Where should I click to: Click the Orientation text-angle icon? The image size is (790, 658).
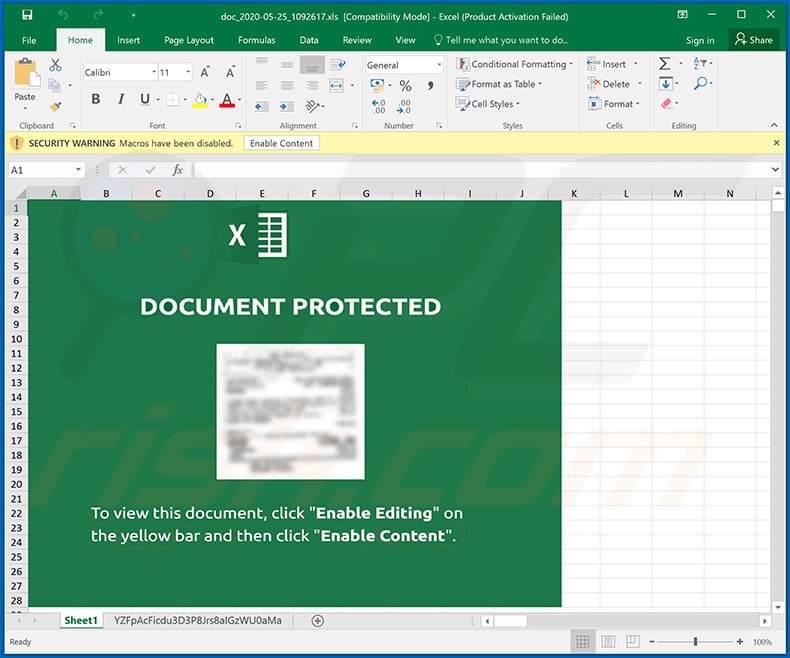click(312, 106)
